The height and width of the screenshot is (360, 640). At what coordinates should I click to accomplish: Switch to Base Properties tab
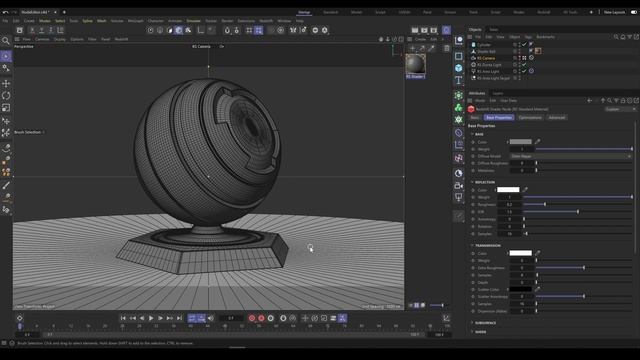499,118
